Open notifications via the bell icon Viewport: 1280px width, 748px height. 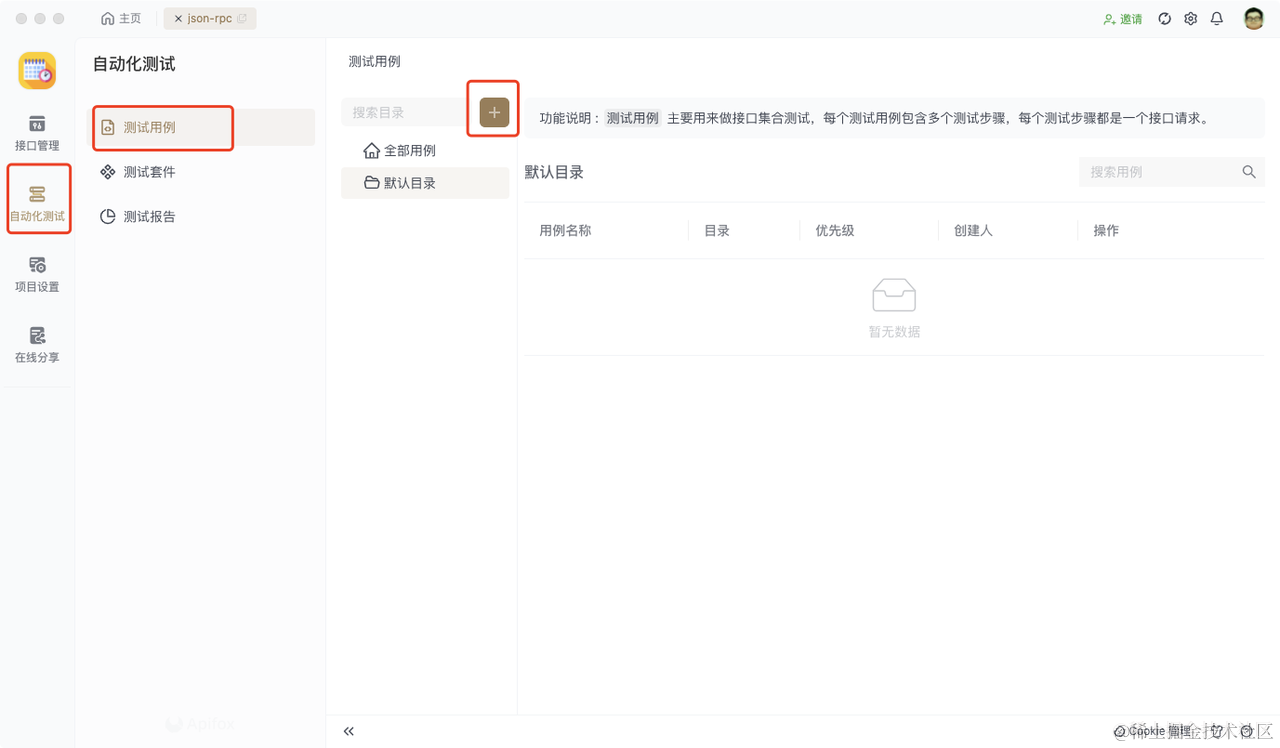1216,18
